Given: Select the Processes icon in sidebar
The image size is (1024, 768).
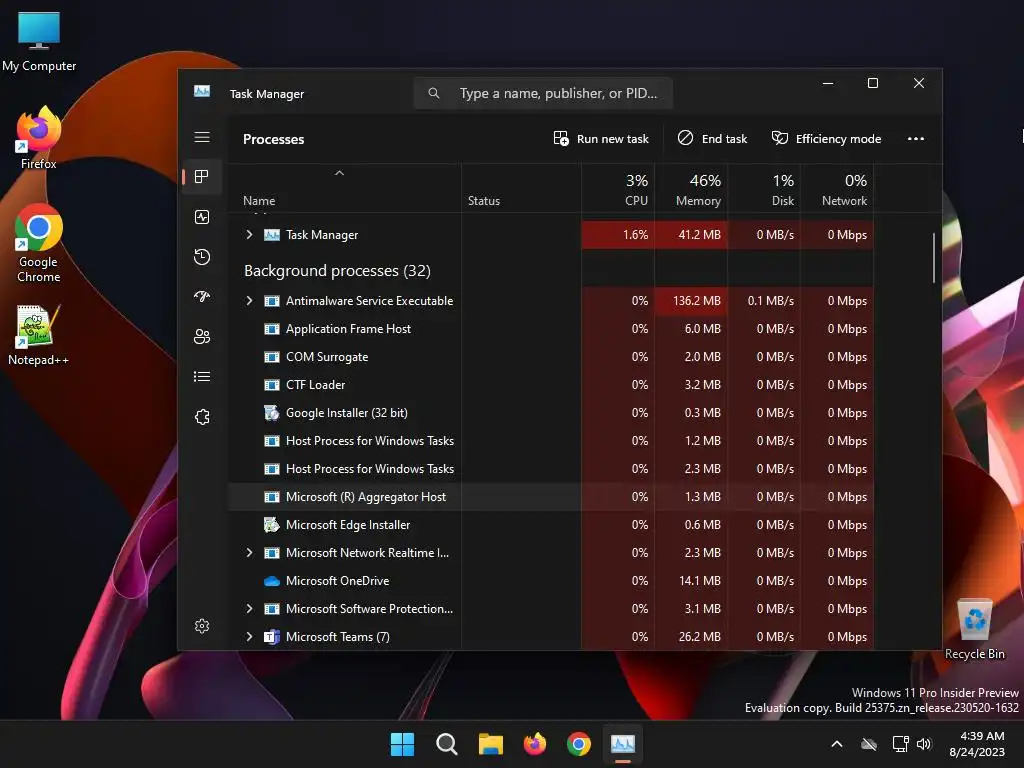Looking at the screenshot, I should click(202, 176).
